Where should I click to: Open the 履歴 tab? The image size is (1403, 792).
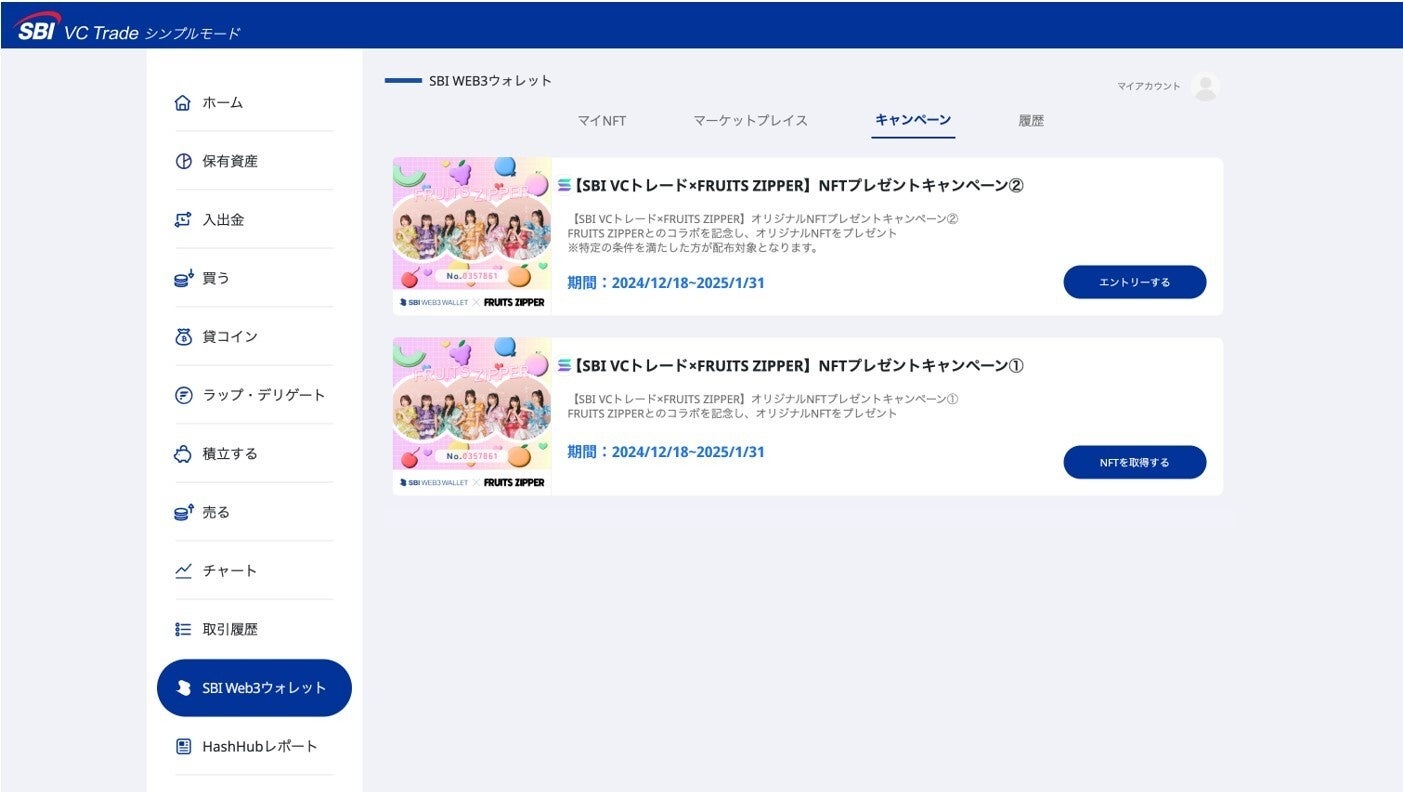click(1031, 120)
